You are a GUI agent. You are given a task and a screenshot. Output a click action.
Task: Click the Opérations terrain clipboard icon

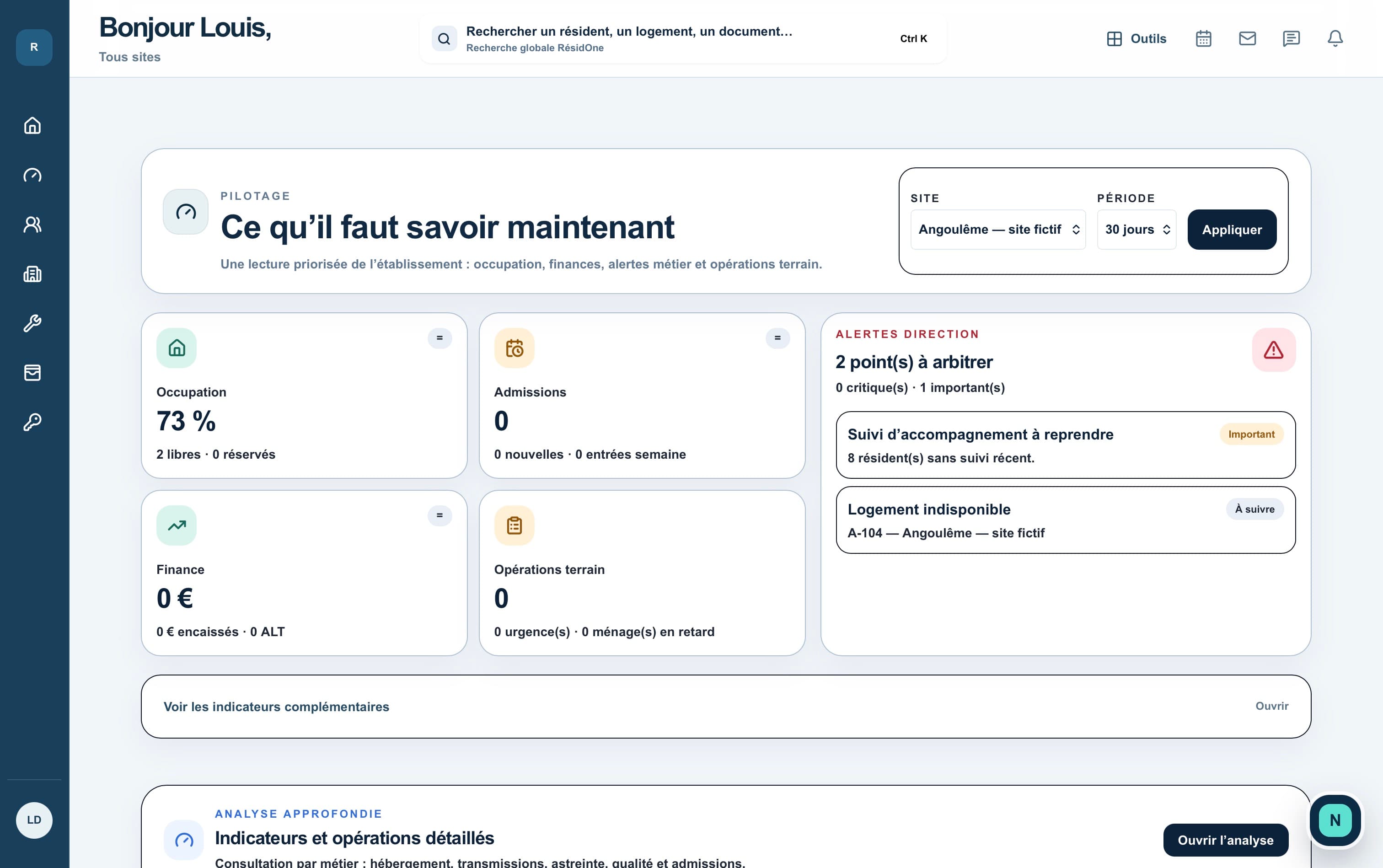515,525
